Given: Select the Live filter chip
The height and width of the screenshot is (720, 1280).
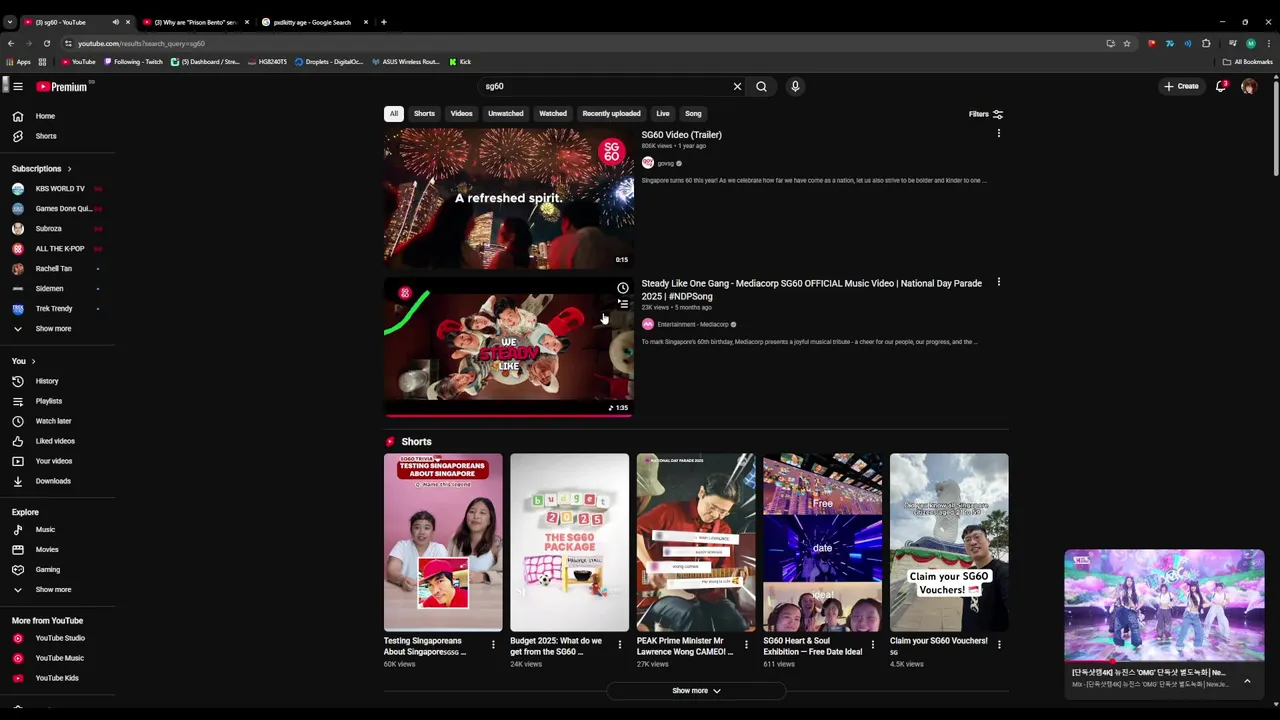Looking at the screenshot, I should pyautogui.click(x=663, y=113).
